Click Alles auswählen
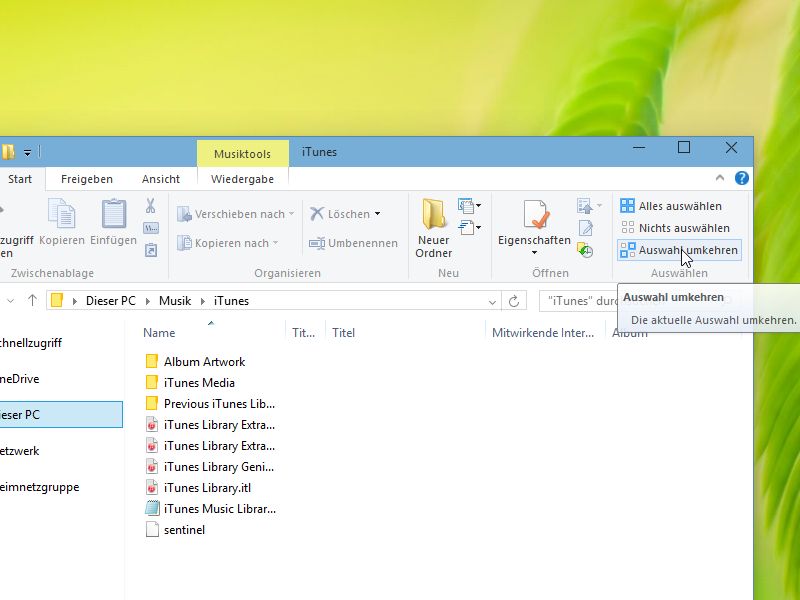This screenshot has width=800, height=600. [671, 206]
